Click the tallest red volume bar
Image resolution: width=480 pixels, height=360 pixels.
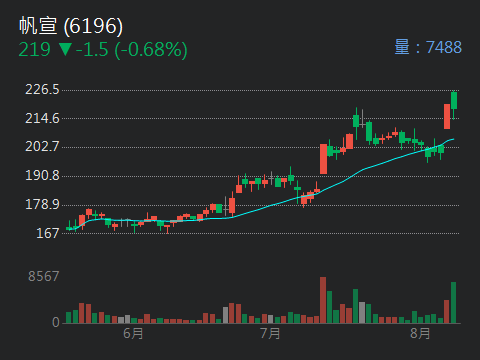click(x=323, y=300)
